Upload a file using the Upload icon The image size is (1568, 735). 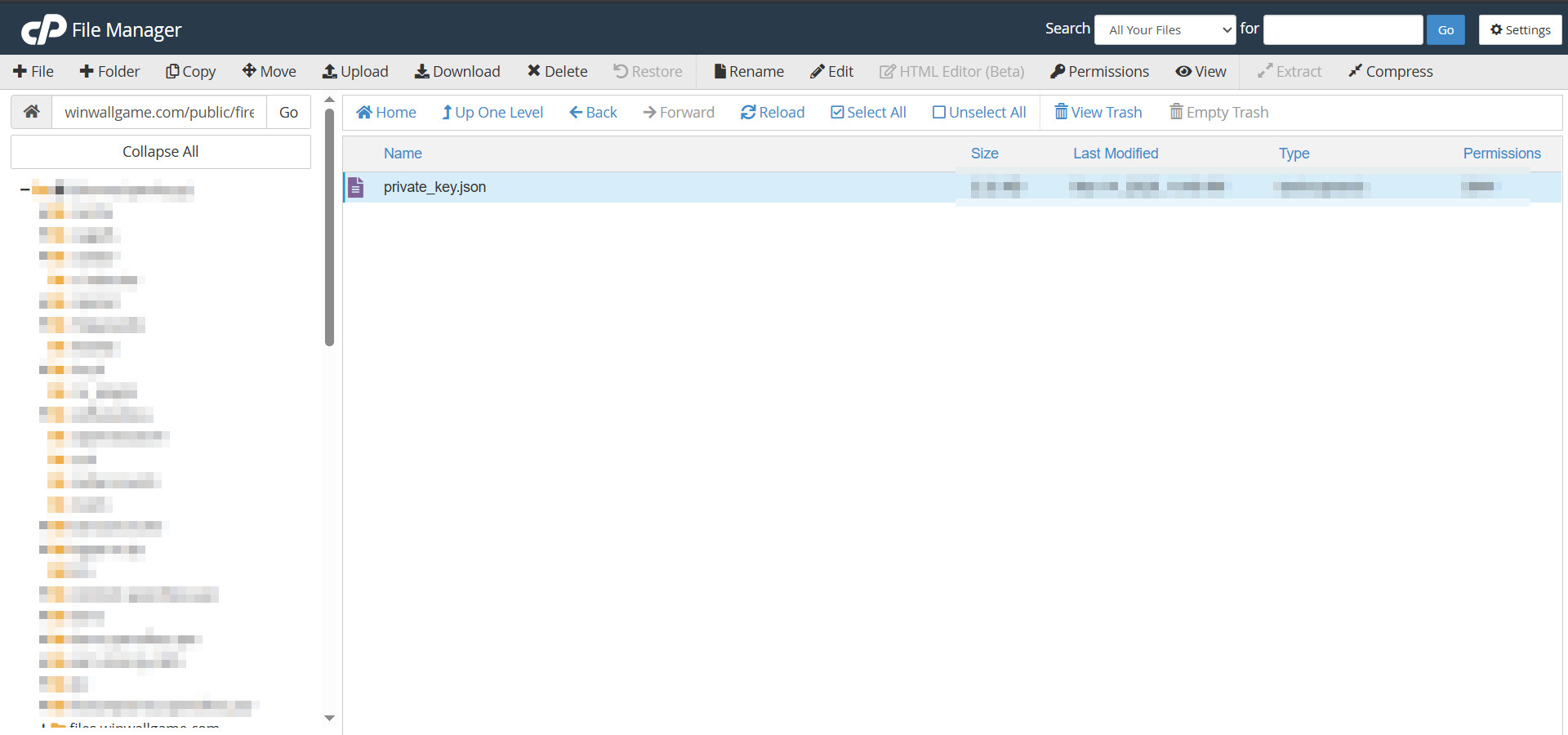355,71
